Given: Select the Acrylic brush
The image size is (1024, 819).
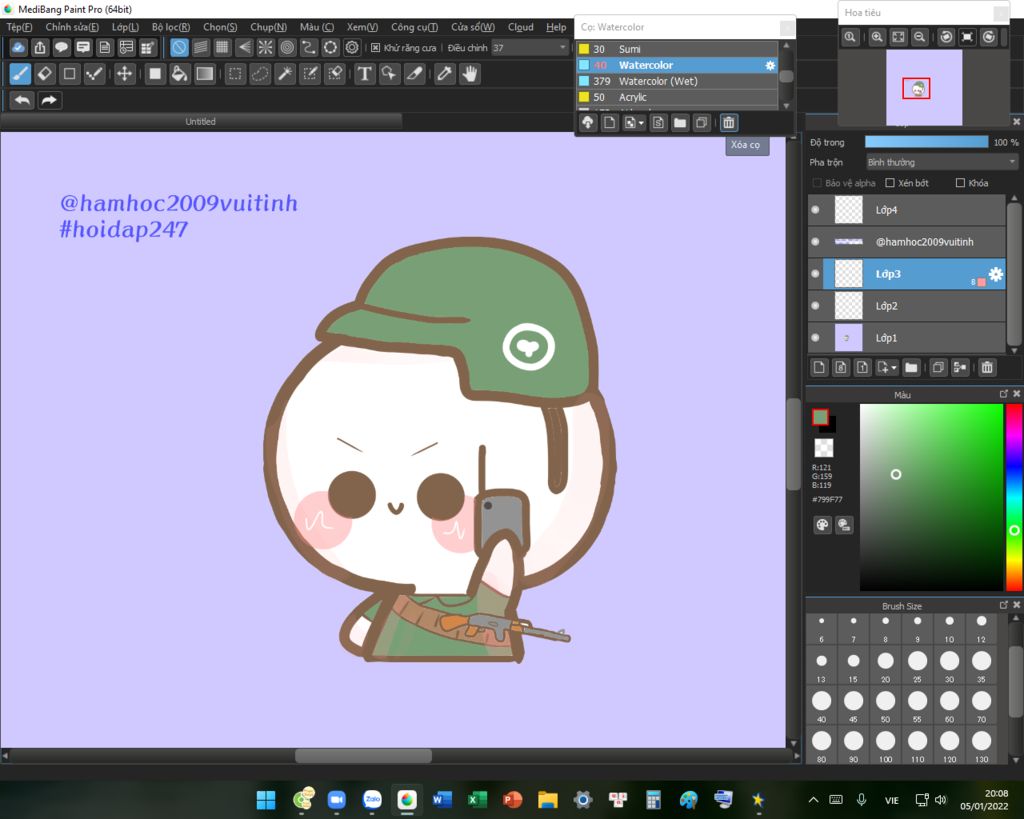Looking at the screenshot, I should point(677,97).
